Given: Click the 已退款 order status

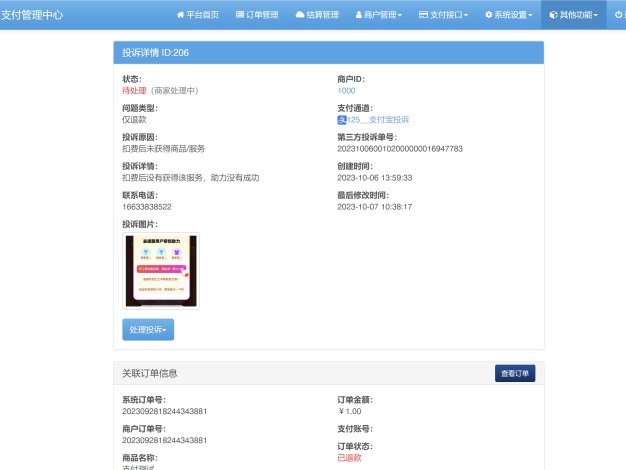Looking at the screenshot, I should [x=349, y=458].
